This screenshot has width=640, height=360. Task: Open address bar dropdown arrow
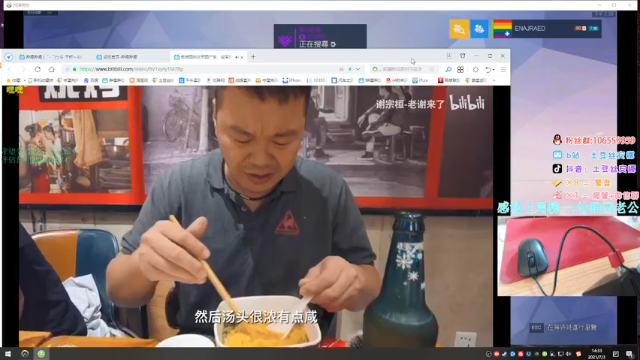[x=358, y=69]
